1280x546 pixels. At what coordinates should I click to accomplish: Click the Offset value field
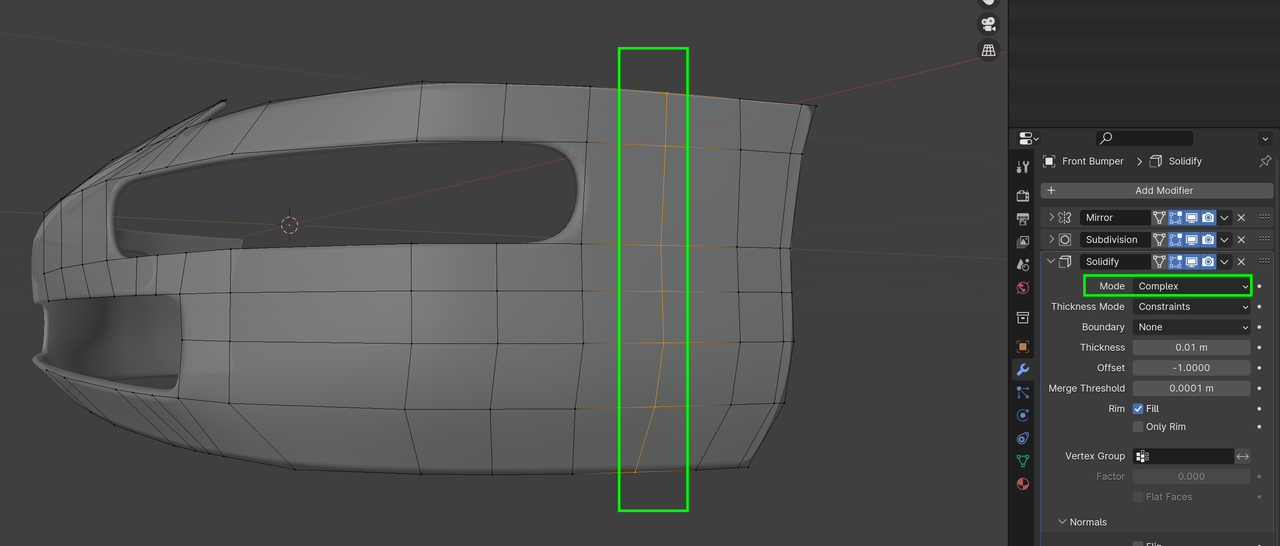pyautogui.click(x=1191, y=368)
